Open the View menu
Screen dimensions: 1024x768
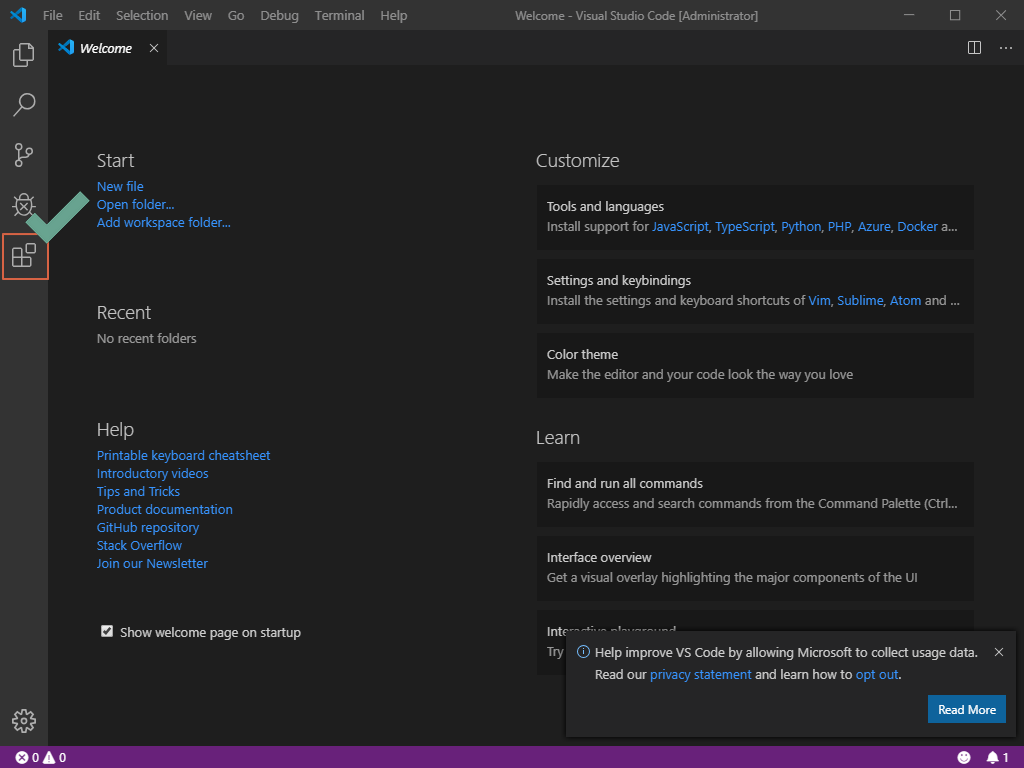[198, 15]
